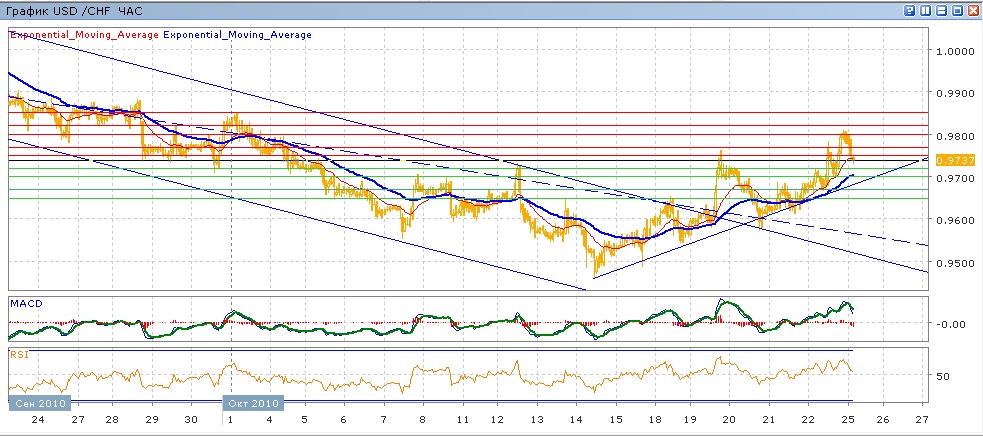Close the USD/CHF chart window

(x=972, y=9)
